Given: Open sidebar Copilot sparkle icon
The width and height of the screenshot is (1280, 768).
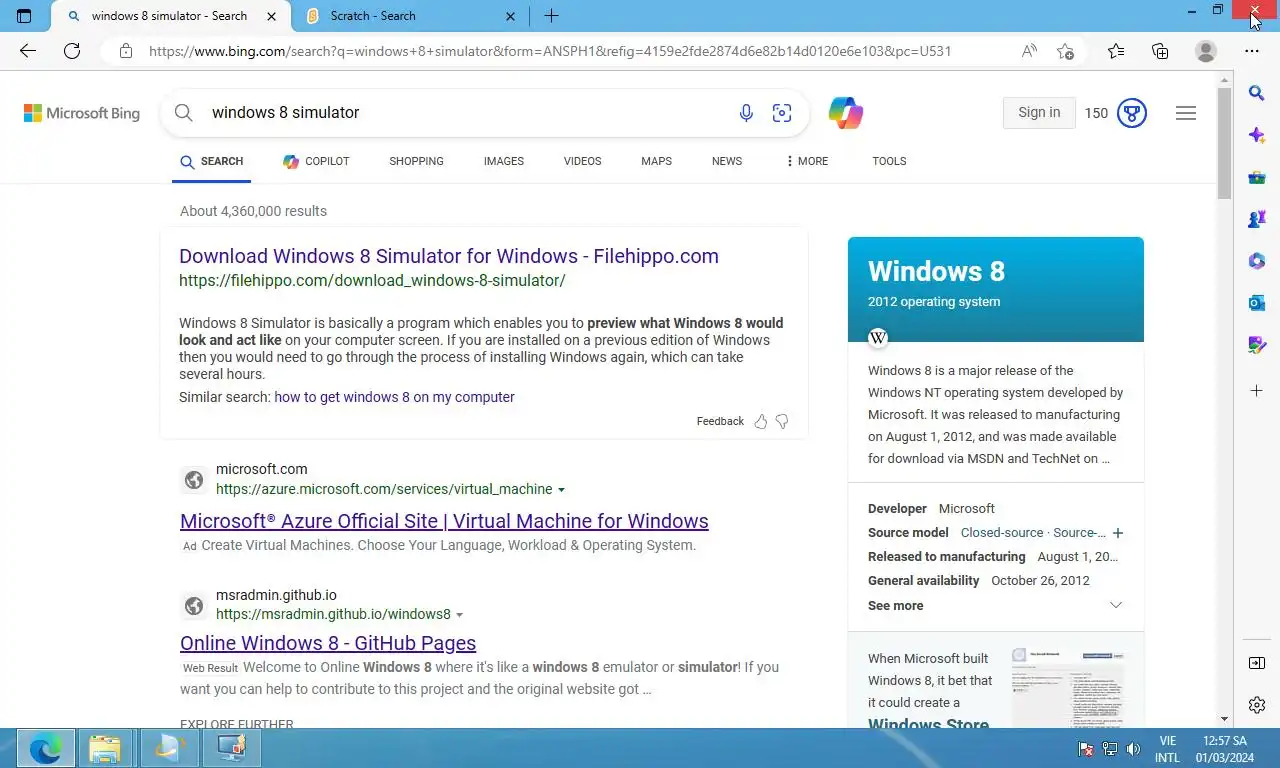Looking at the screenshot, I should (1257, 135).
